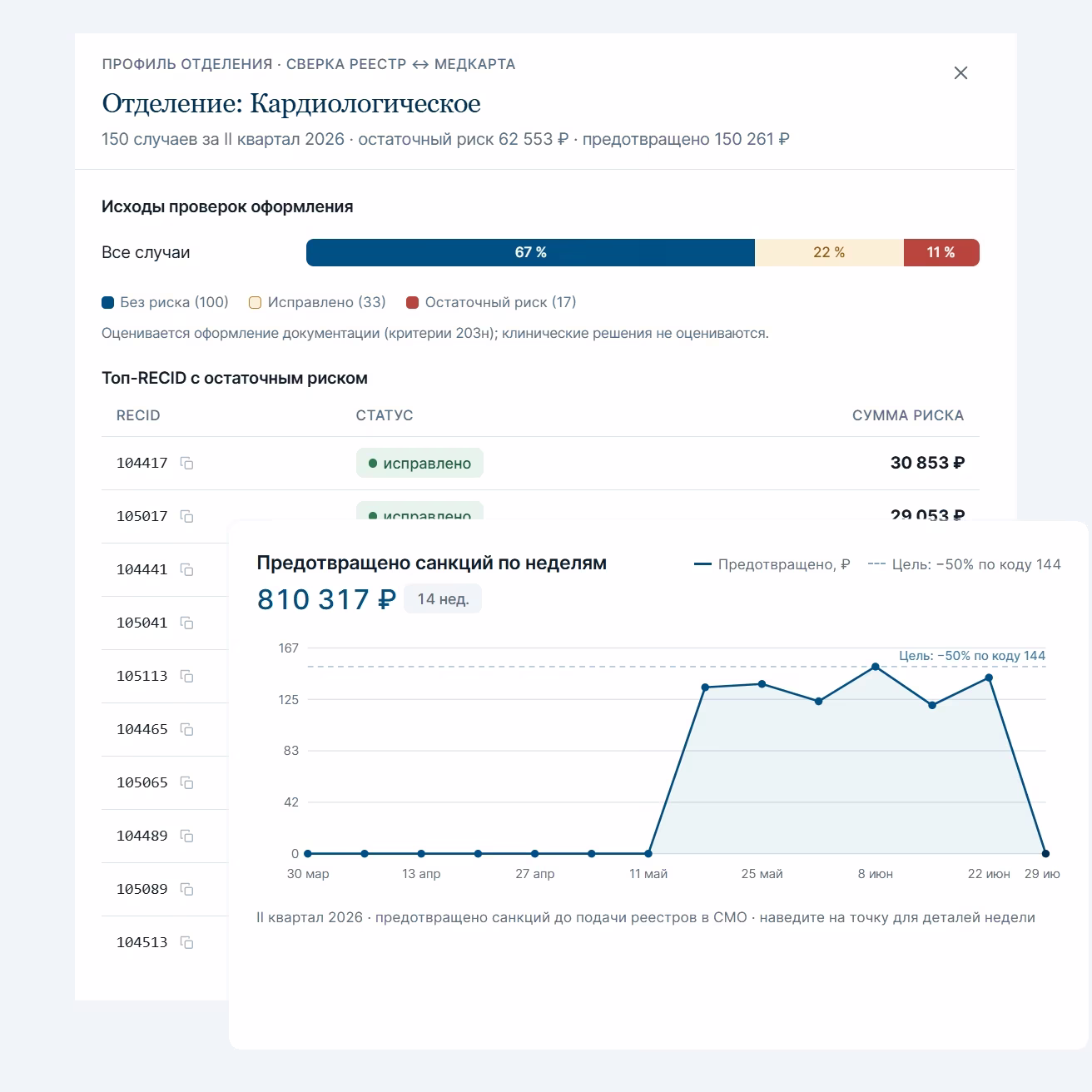Copy RECID 105089 to clipboard
Viewport: 1092px width, 1092px height.
pyautogui.click(x=187, y=890)
